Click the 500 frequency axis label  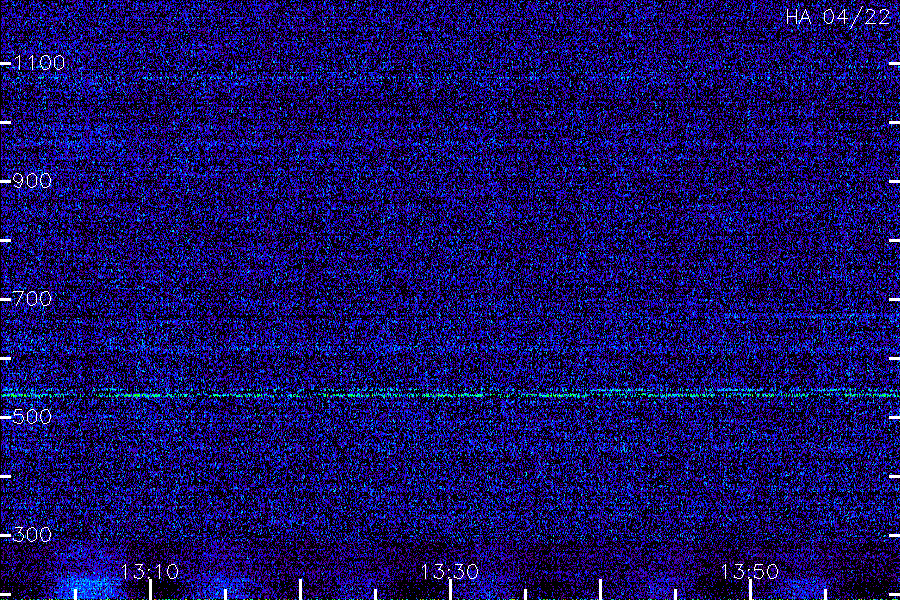[x=32, y=417]
